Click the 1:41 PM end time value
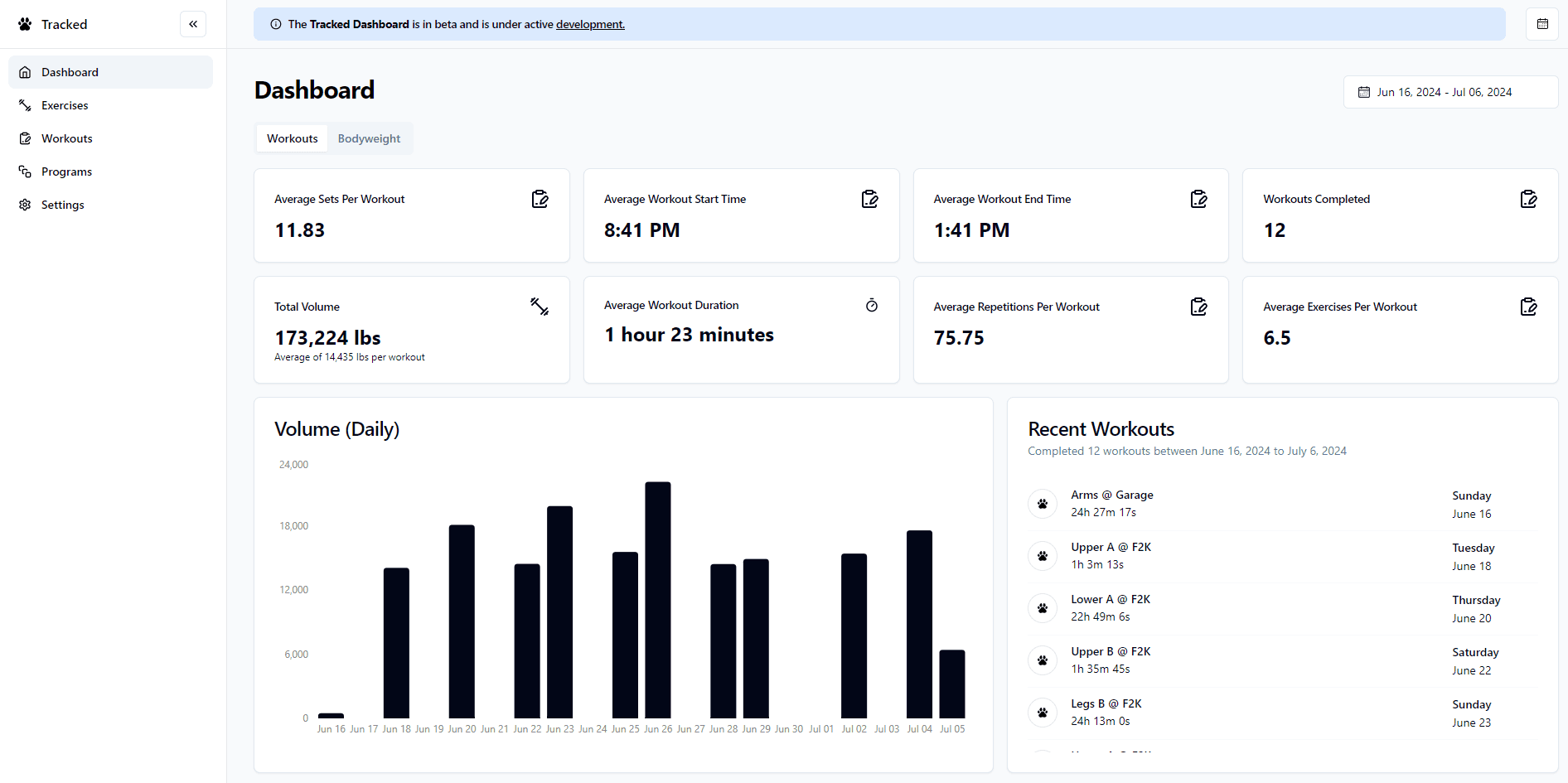The image size is (1568, 783). click(971, 230)
